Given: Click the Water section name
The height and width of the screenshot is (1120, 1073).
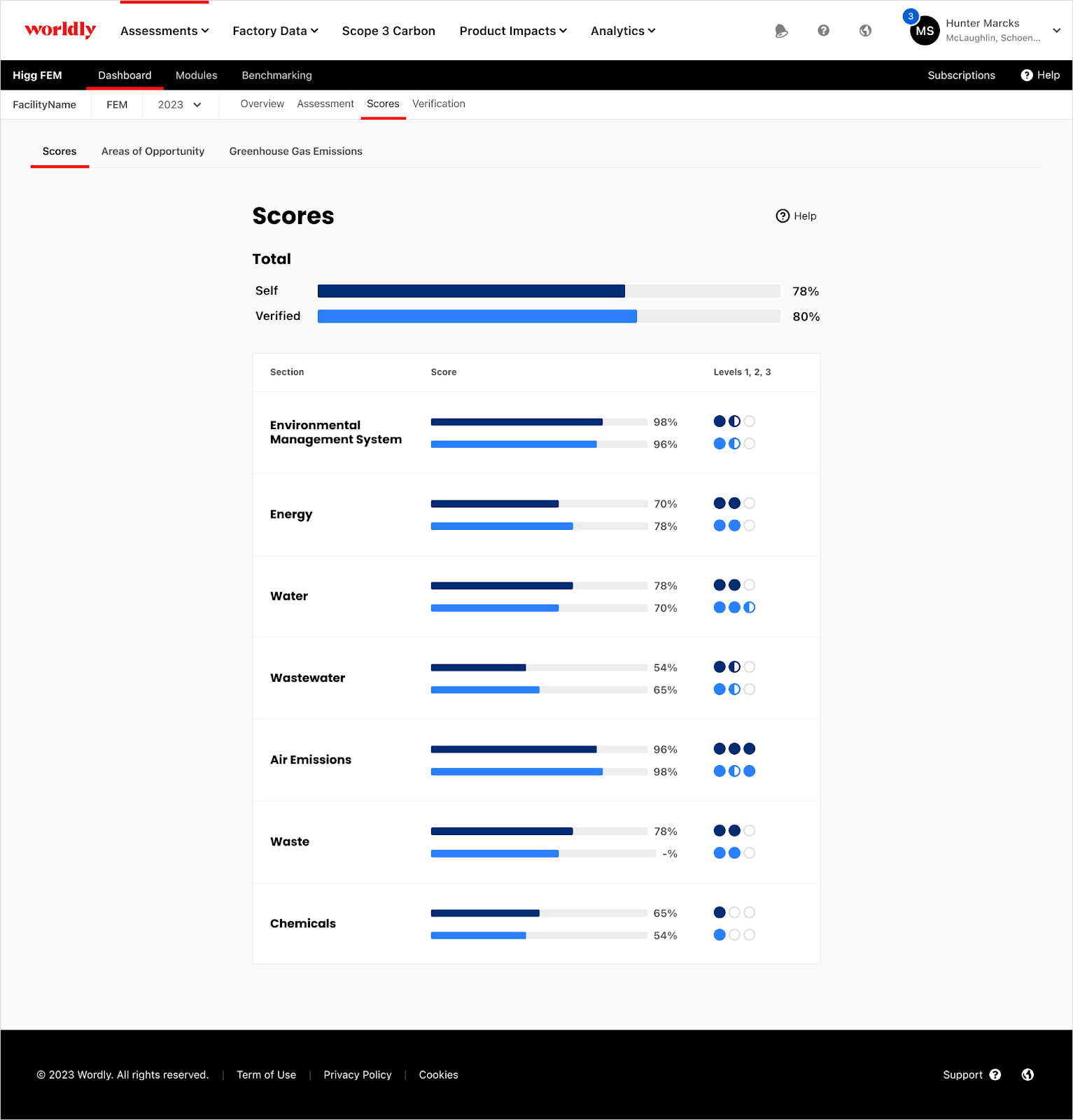Looking at the screenshot, I should 289,596.
